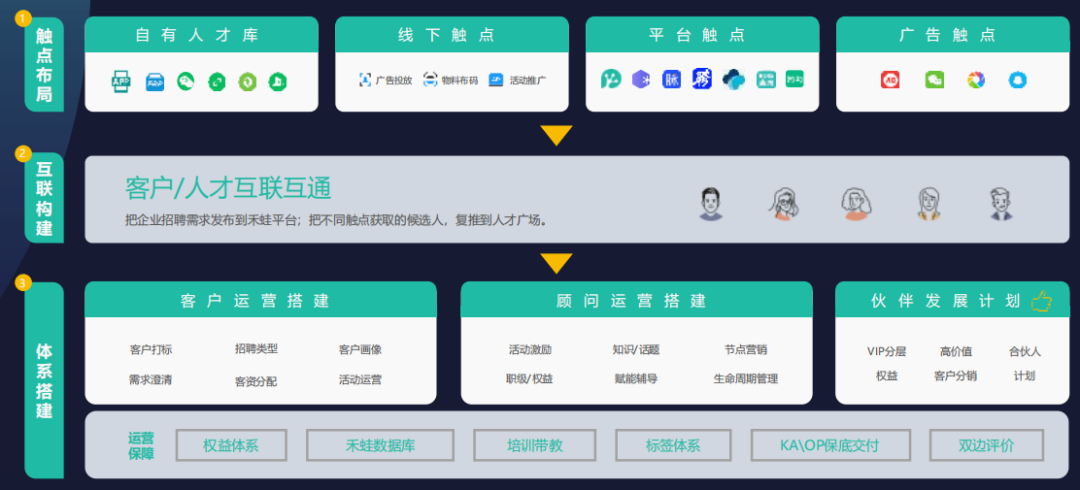The height and width of the screenshot is (490, 1080).
Task: Click the VIP分层 text
Action: coord(886,351)
